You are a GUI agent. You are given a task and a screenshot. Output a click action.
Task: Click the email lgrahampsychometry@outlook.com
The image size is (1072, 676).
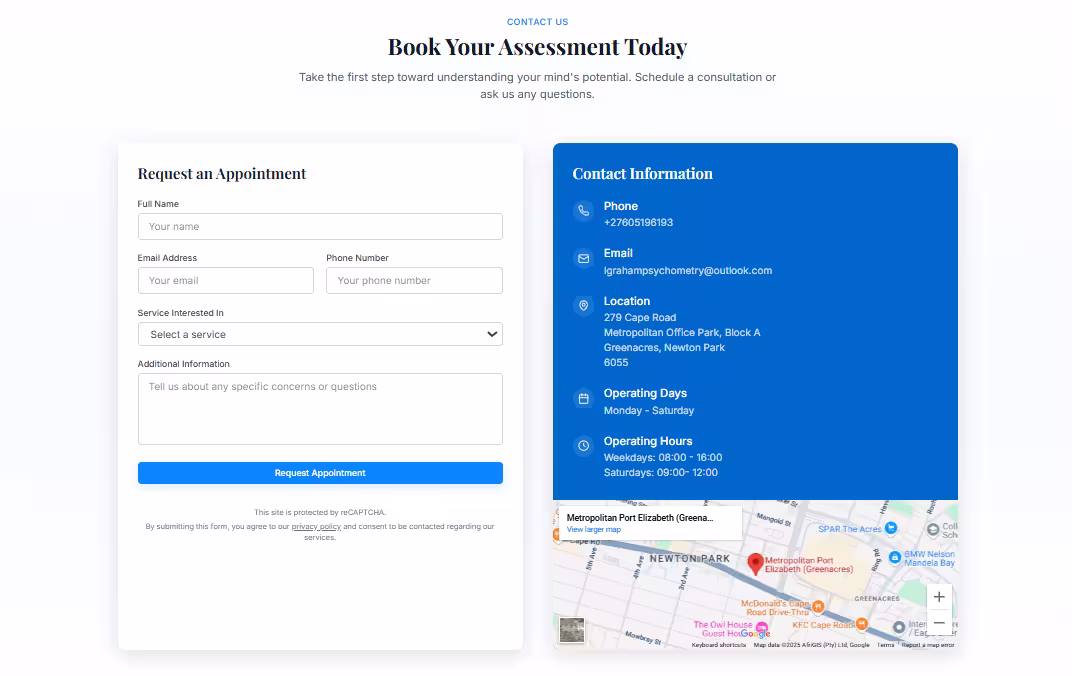pos(688,270)
